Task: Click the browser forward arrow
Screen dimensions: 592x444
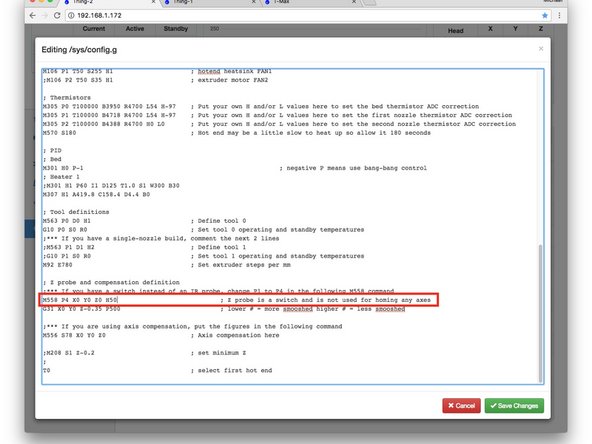Action: (45, 15)
